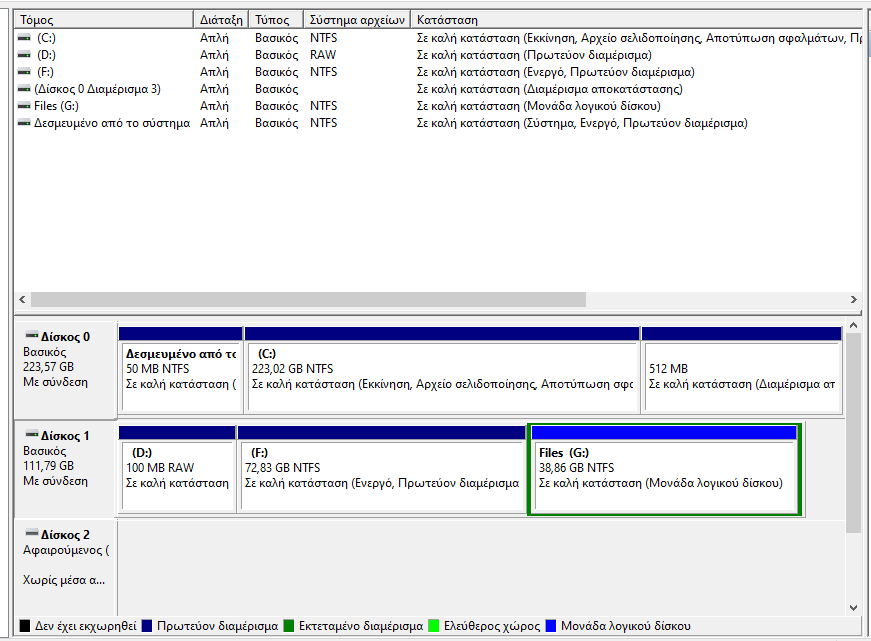
Task: Select the 50 MB NTFS reserved partition block
Action: pyautogui.click(x=181, y=370)
